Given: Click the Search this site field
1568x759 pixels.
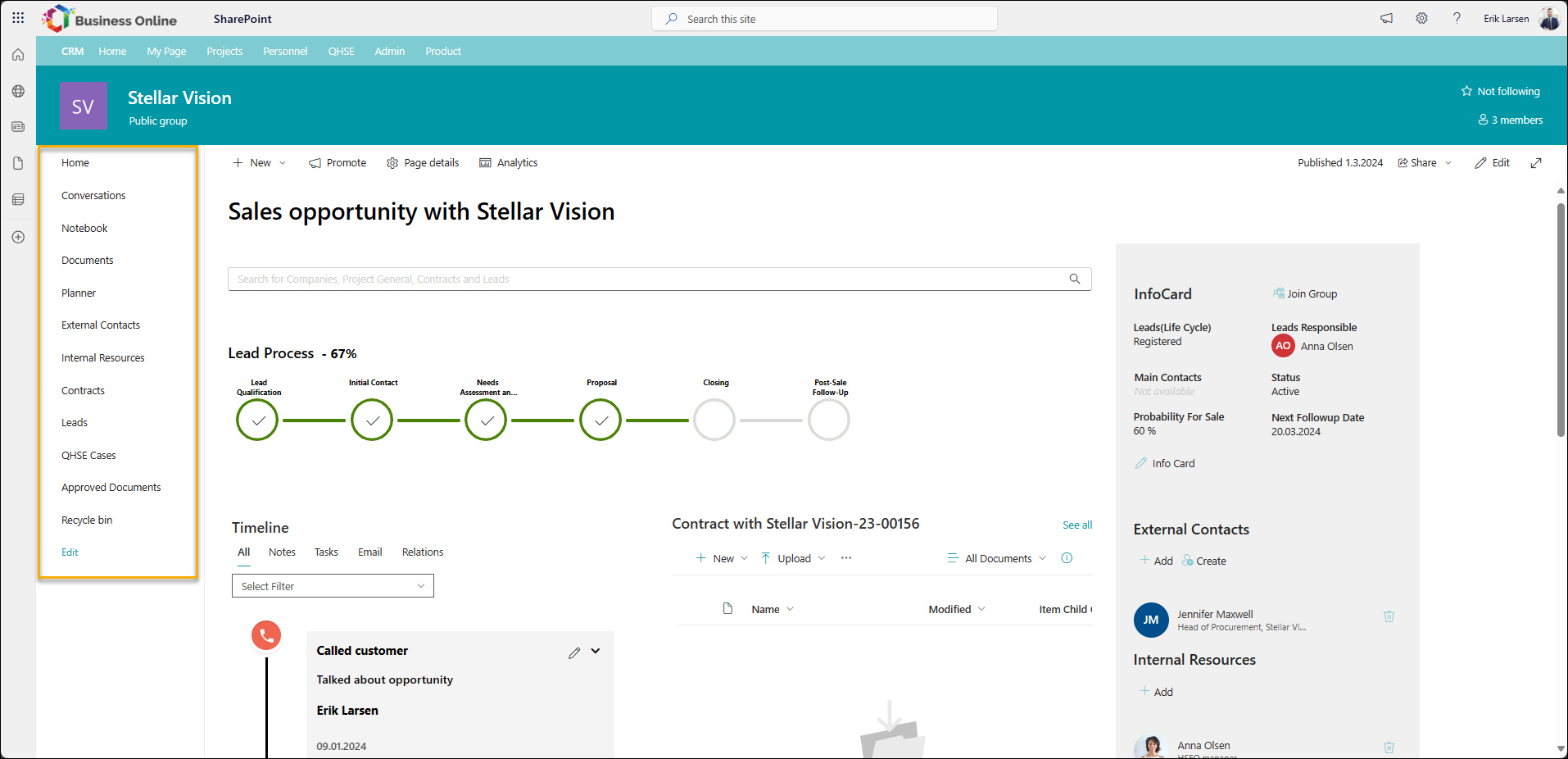Looking at the screenshot, I should (x=824, y=18).
